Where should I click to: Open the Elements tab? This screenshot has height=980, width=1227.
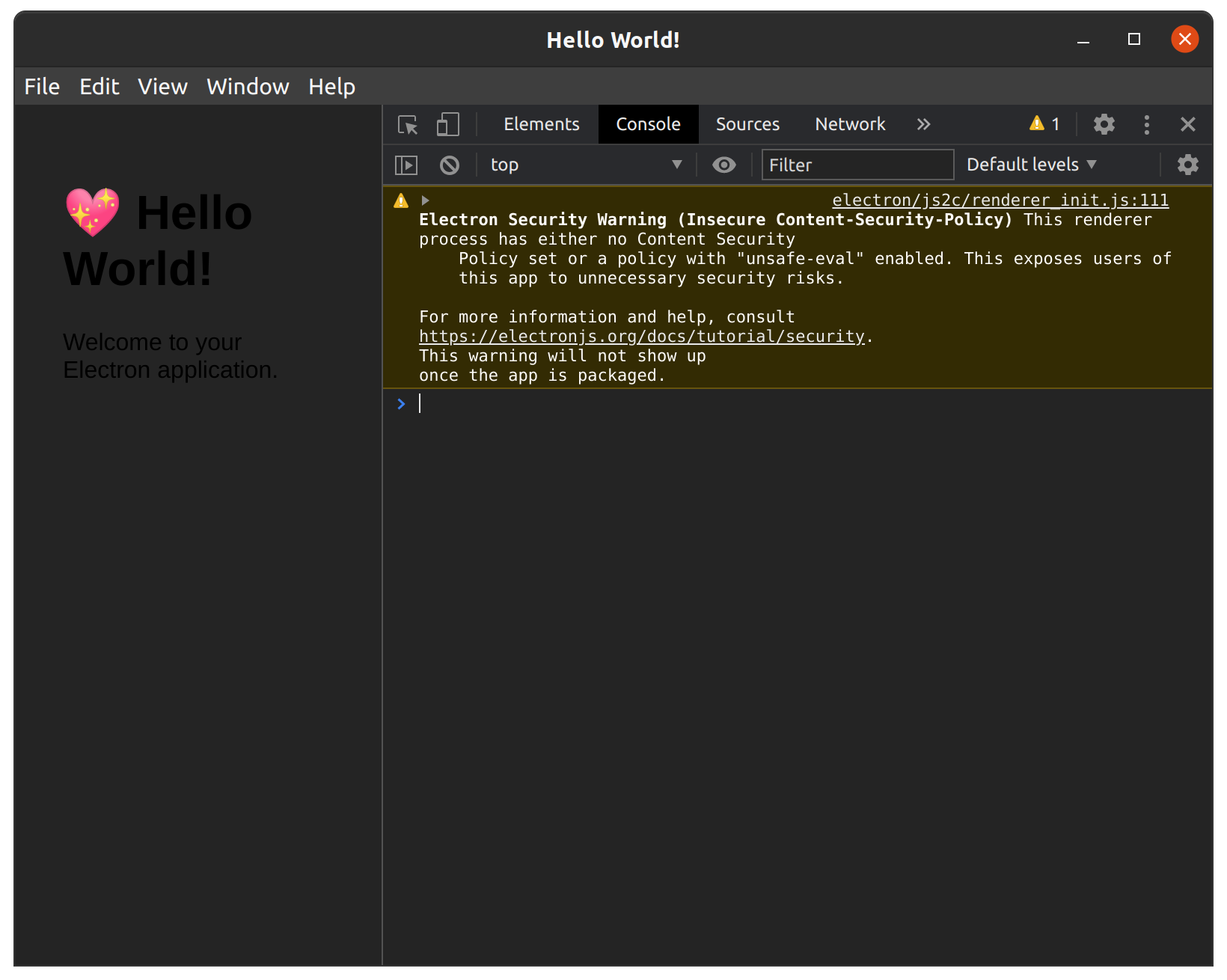tap(542, 124)
